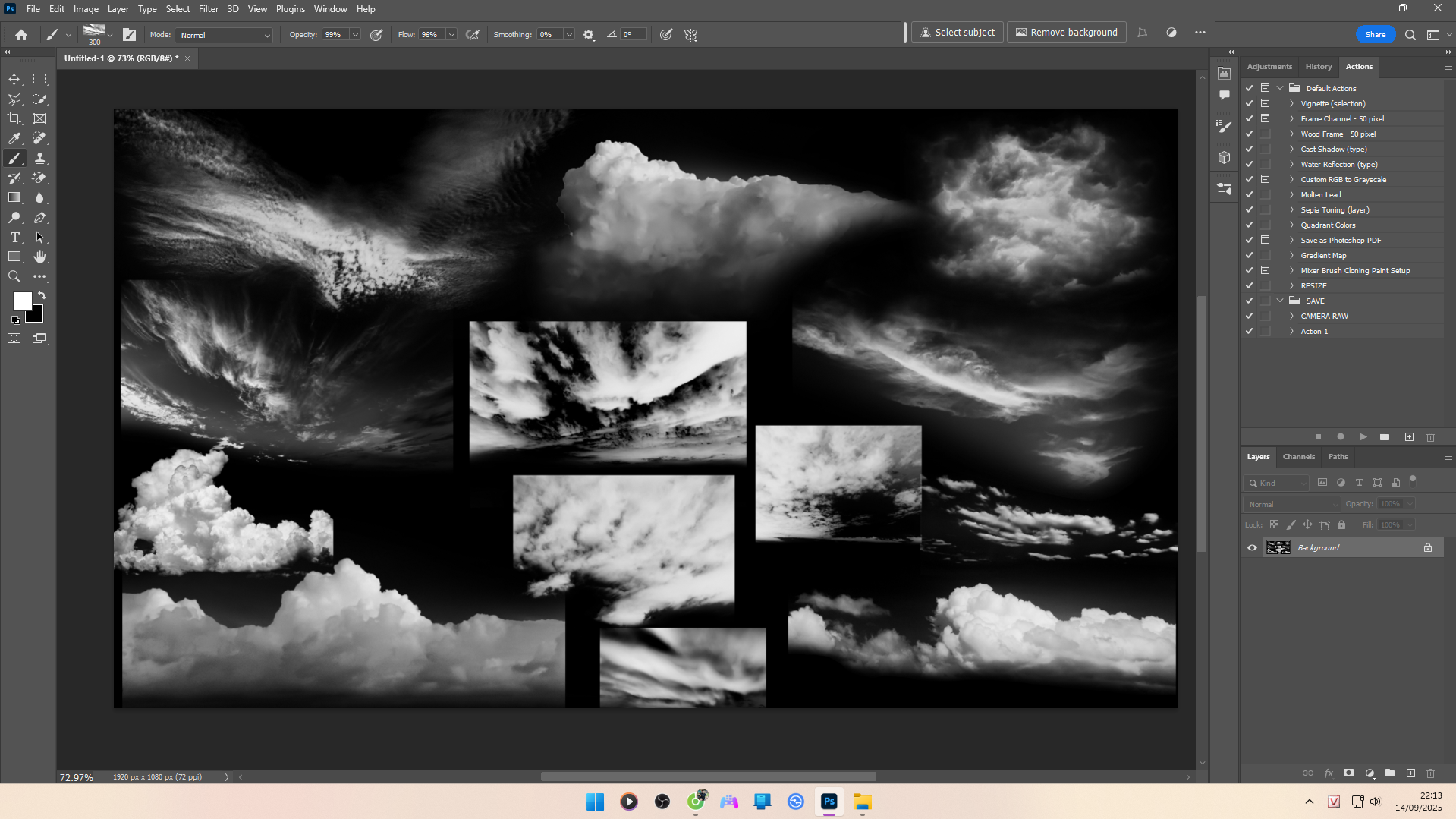Expand the Gradient Map action

(x=1291, y=256)
